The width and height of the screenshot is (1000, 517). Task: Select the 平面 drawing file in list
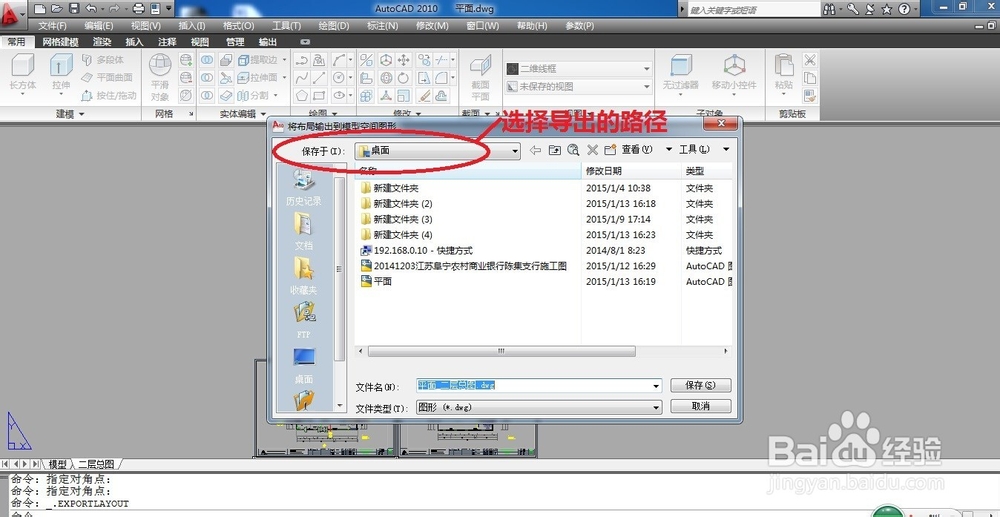pos(376,281)
